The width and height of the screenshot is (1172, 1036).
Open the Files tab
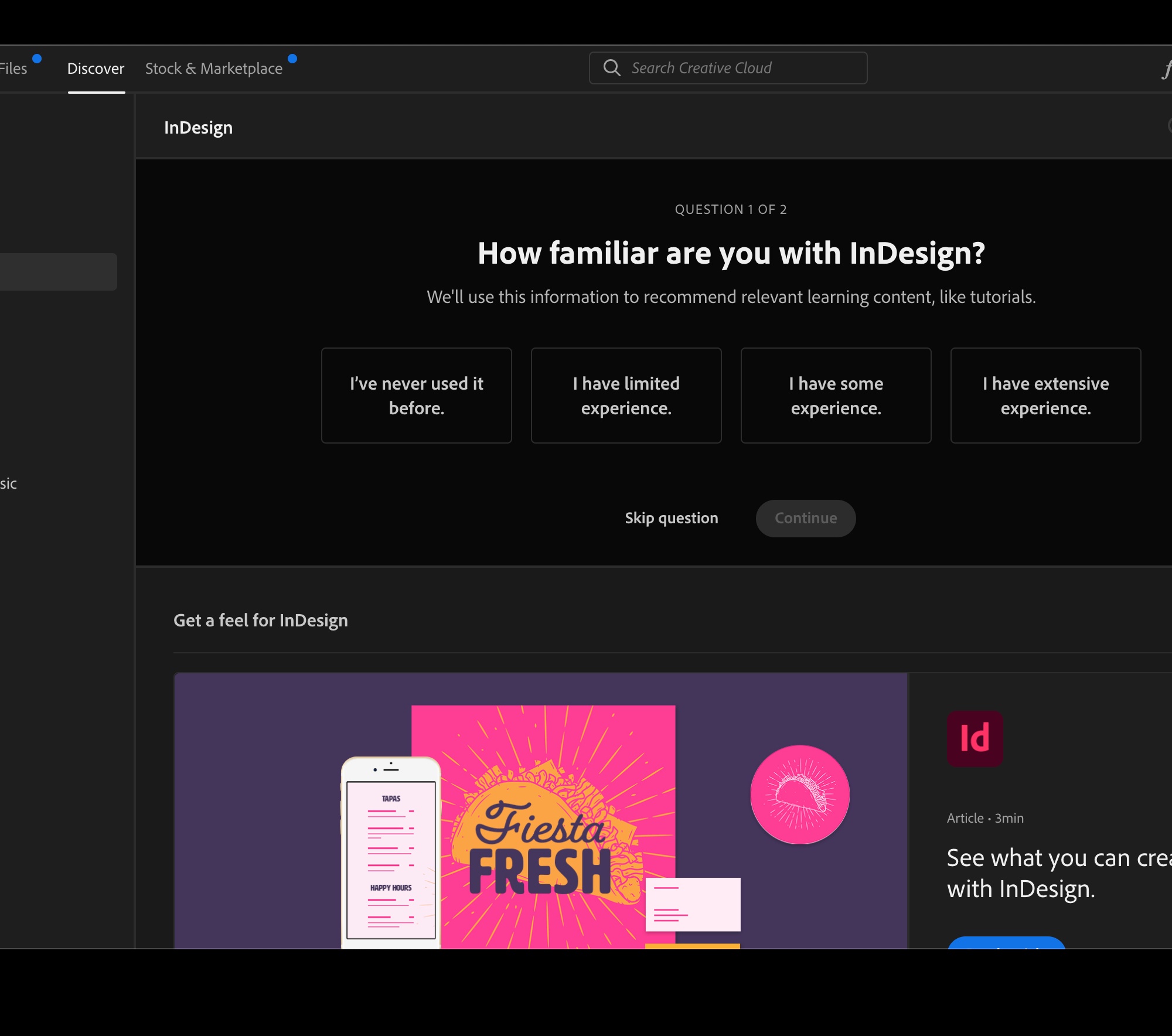(x=13, y=69)
